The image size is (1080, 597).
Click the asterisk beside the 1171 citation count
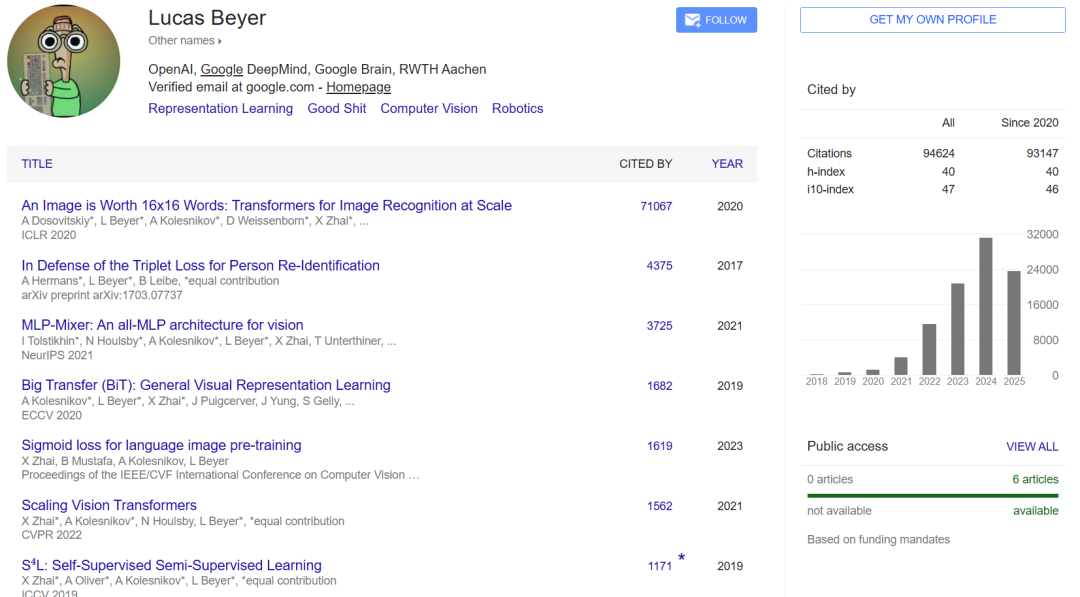682,558
